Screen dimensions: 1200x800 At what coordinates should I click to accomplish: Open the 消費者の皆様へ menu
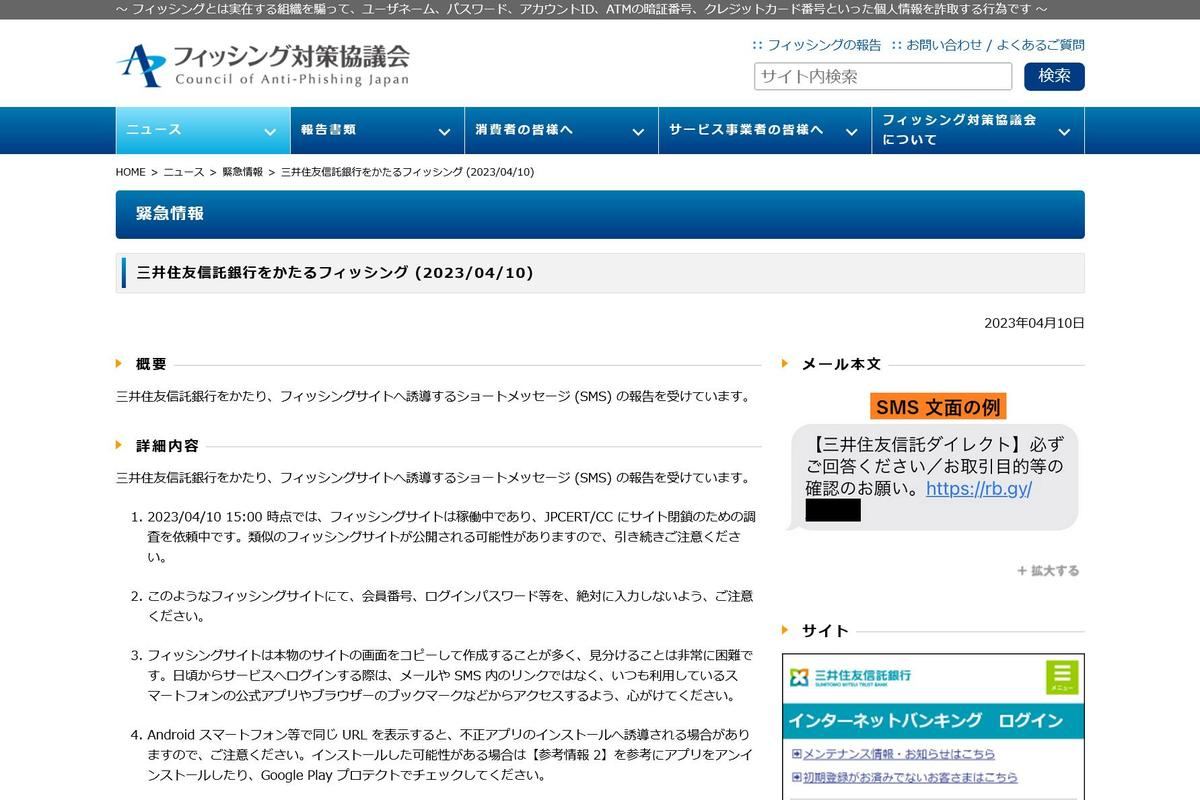click(560, 130)
